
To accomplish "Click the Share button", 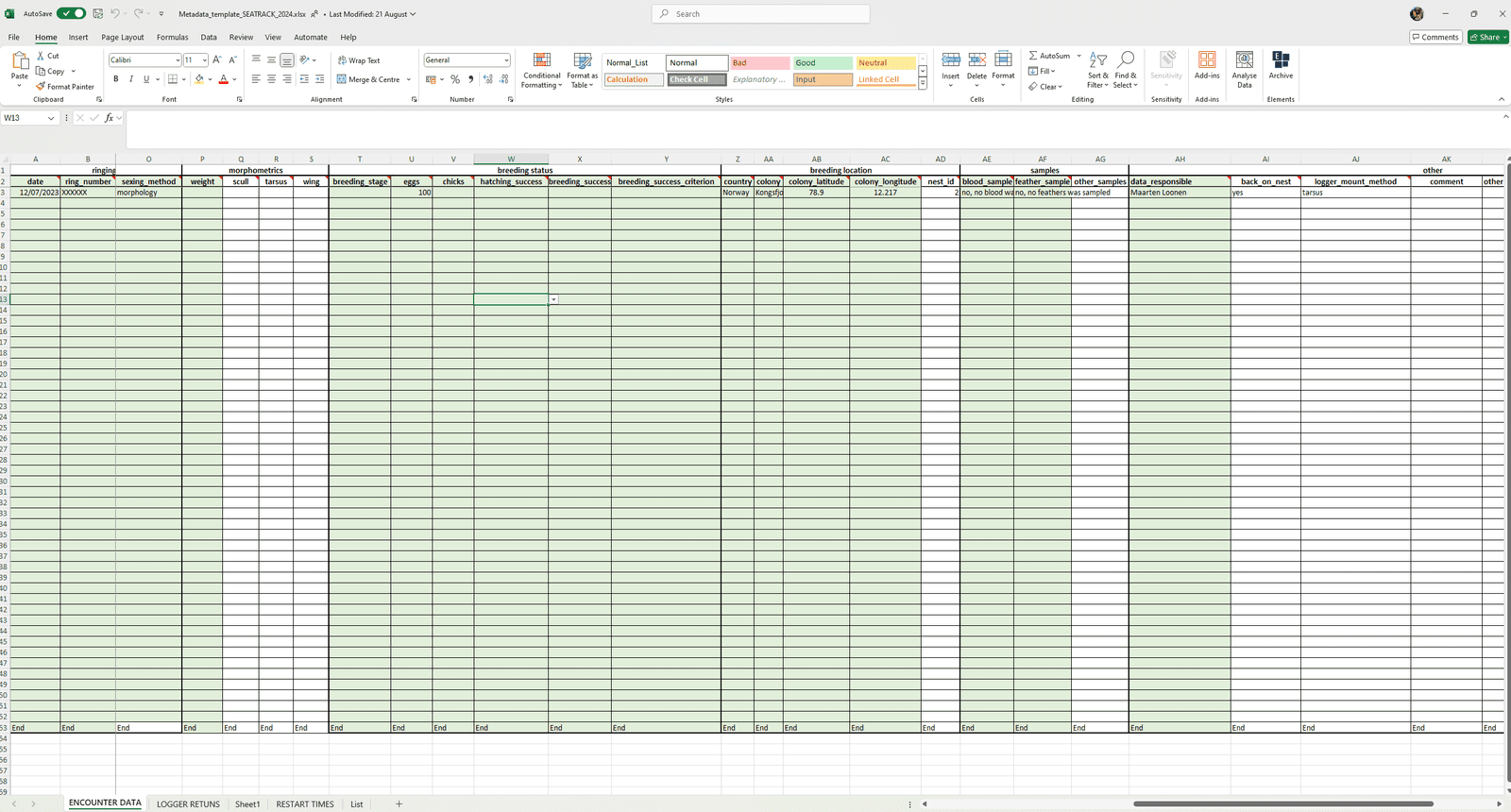I will click(1487, 38).
